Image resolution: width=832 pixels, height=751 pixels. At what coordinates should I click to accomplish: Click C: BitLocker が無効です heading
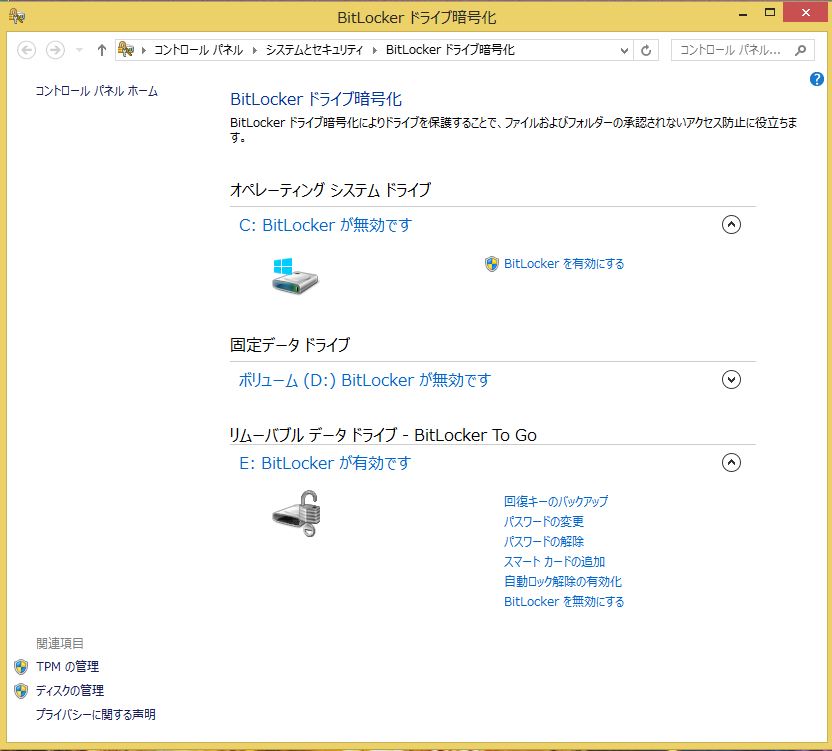(x=325, y=225)
